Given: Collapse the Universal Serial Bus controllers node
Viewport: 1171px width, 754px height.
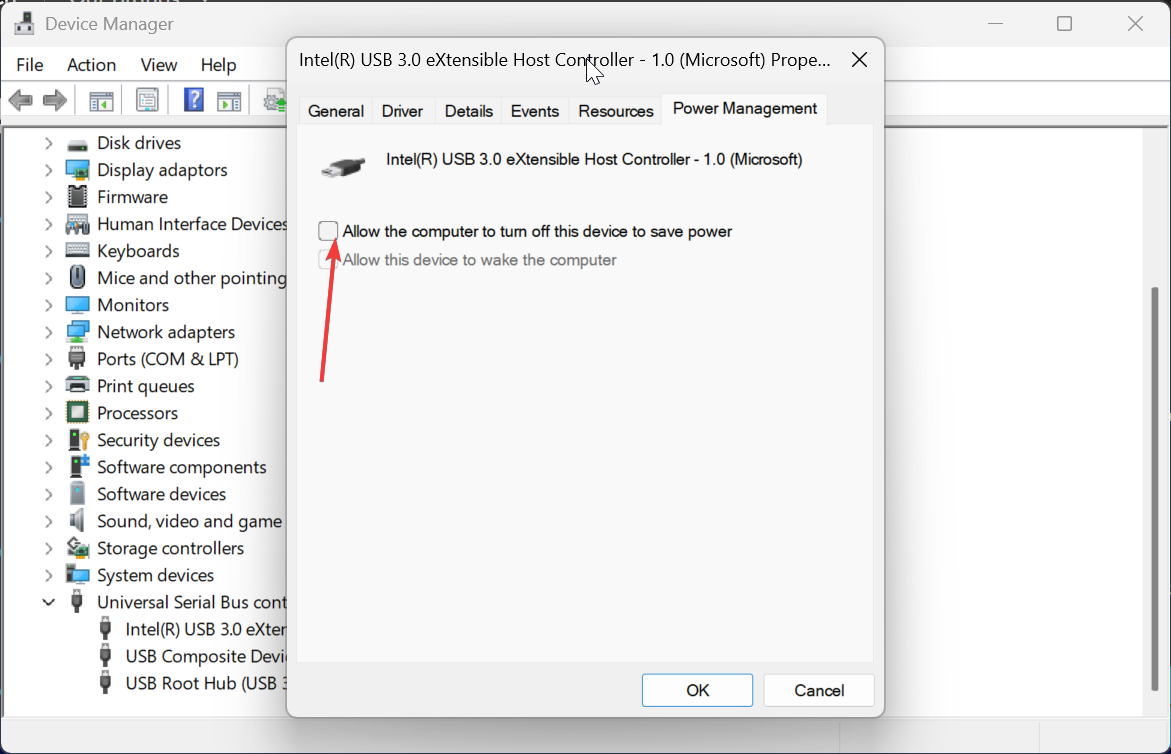Looking at the screenshot, I should click(x=49, y=602).
